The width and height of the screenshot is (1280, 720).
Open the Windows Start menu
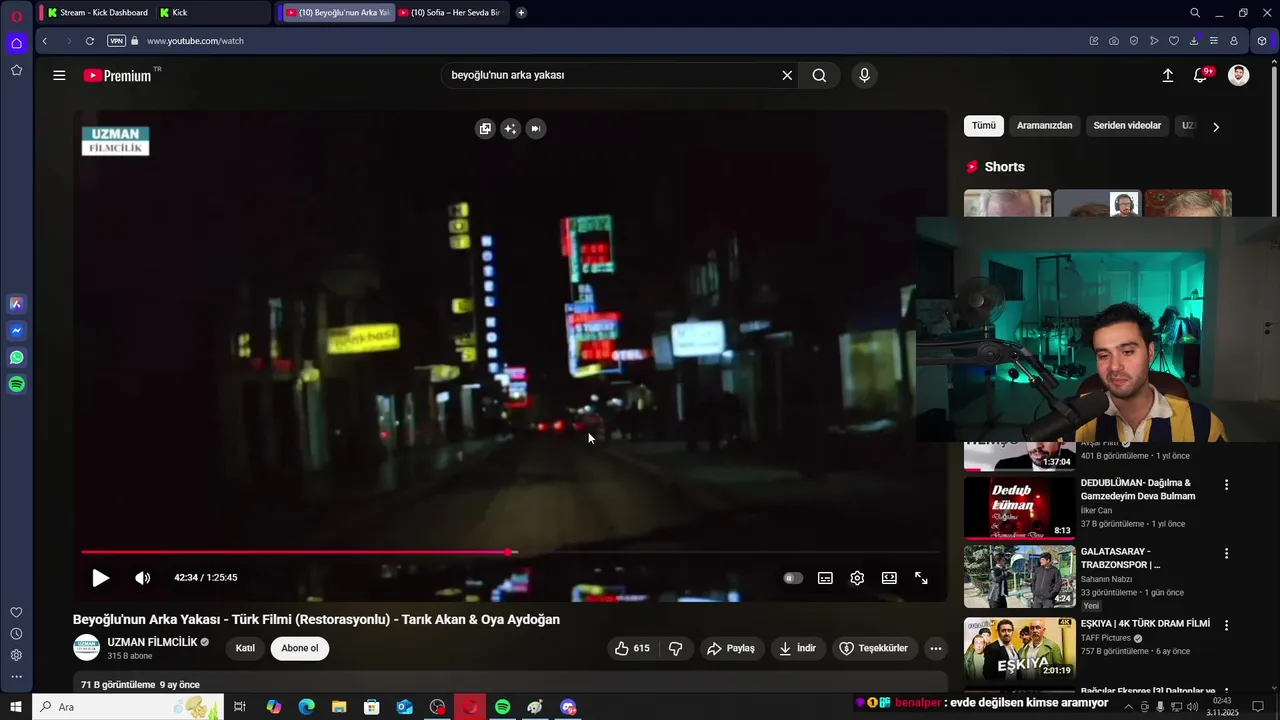[x=15, y=707]
